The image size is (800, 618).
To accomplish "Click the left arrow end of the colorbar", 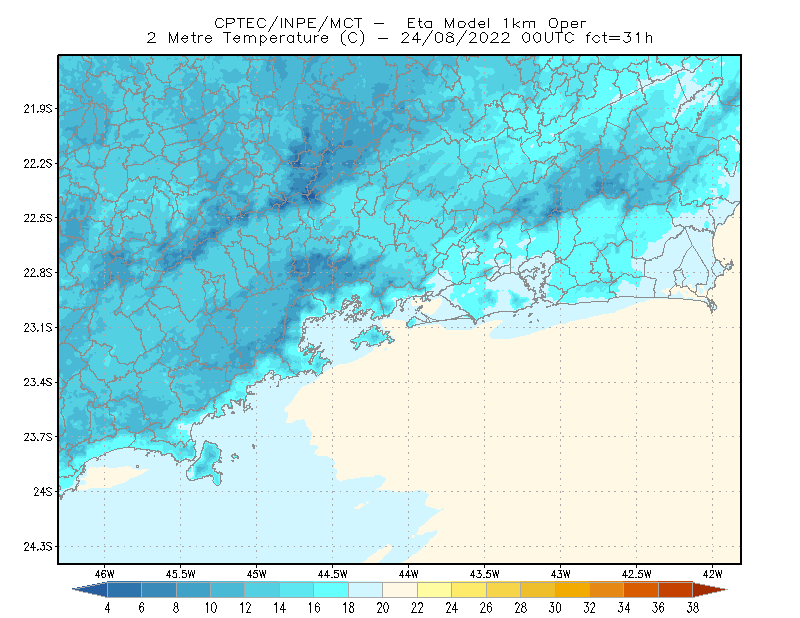I will 90,590.
